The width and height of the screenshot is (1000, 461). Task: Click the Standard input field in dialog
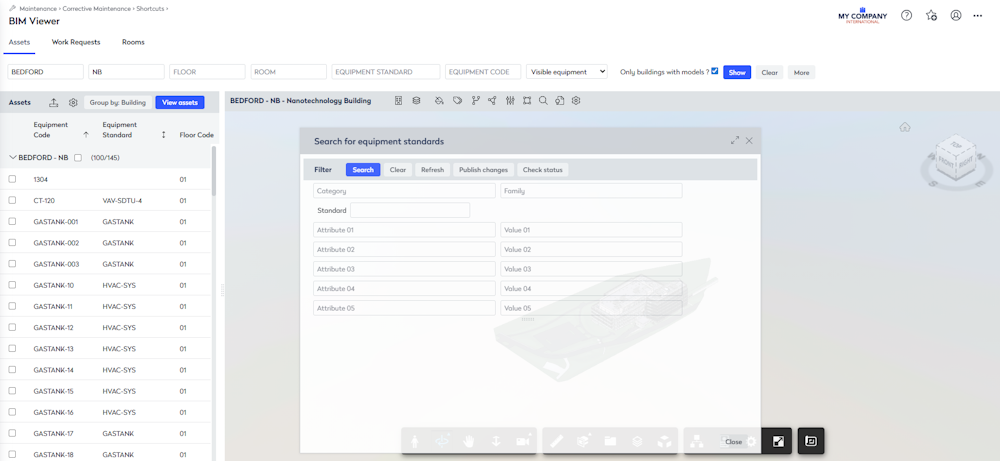coord(410,210)
